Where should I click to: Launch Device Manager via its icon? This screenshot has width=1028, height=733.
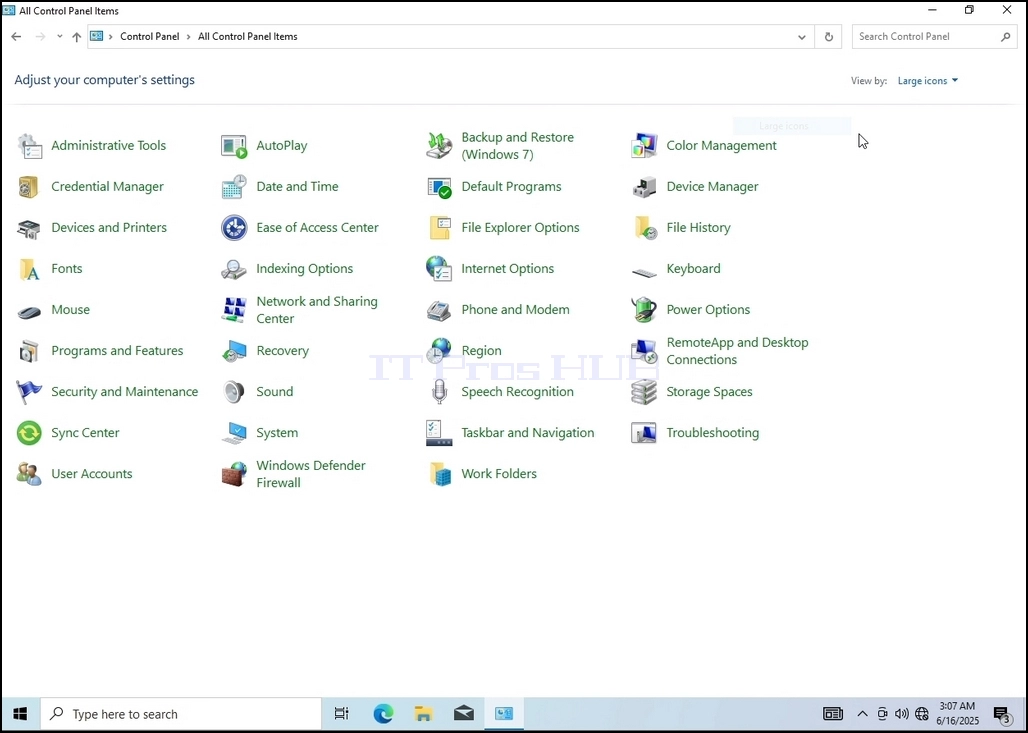point(644,187)
